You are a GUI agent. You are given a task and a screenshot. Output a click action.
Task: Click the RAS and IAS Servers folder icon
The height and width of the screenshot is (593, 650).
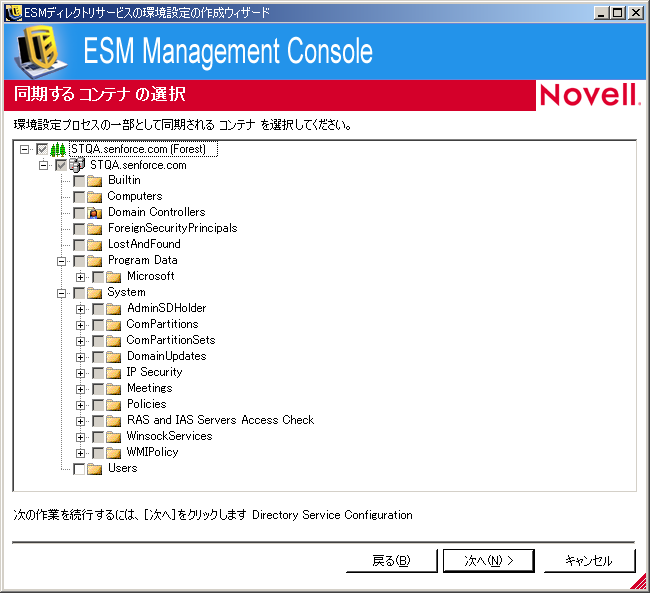point(114,421)
